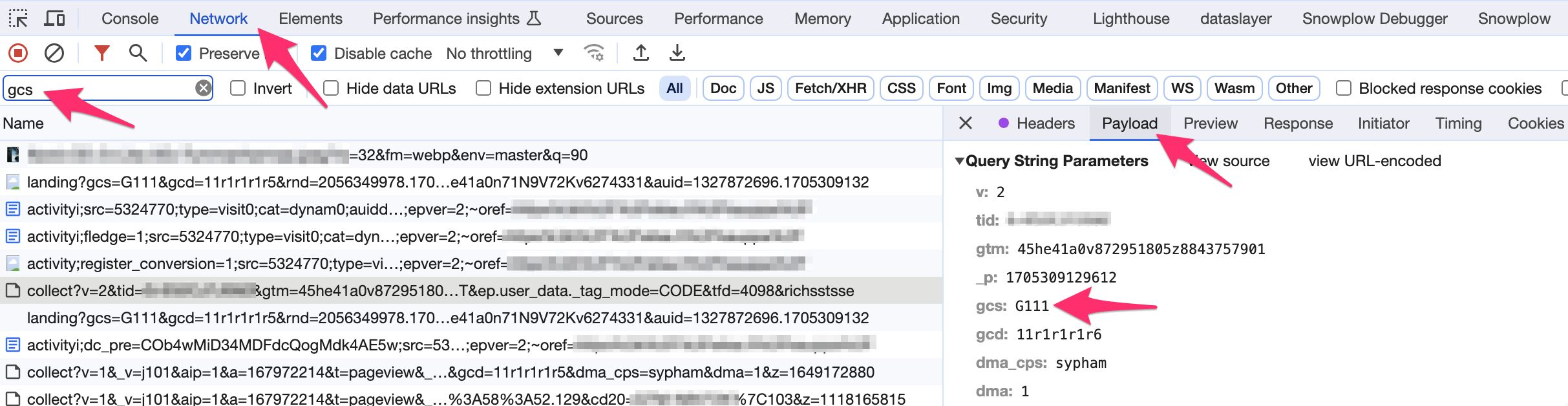Toggle the device toolbar icon

[x=54, y=19]
